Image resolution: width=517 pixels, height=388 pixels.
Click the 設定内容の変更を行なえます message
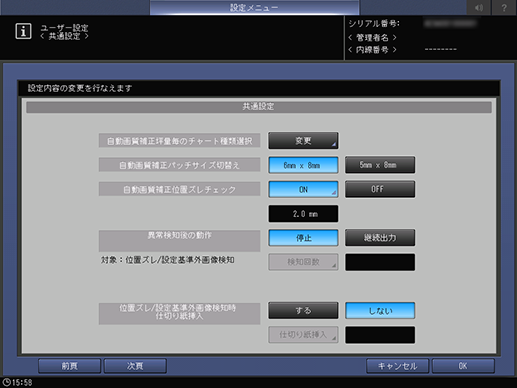click(80, 88)
